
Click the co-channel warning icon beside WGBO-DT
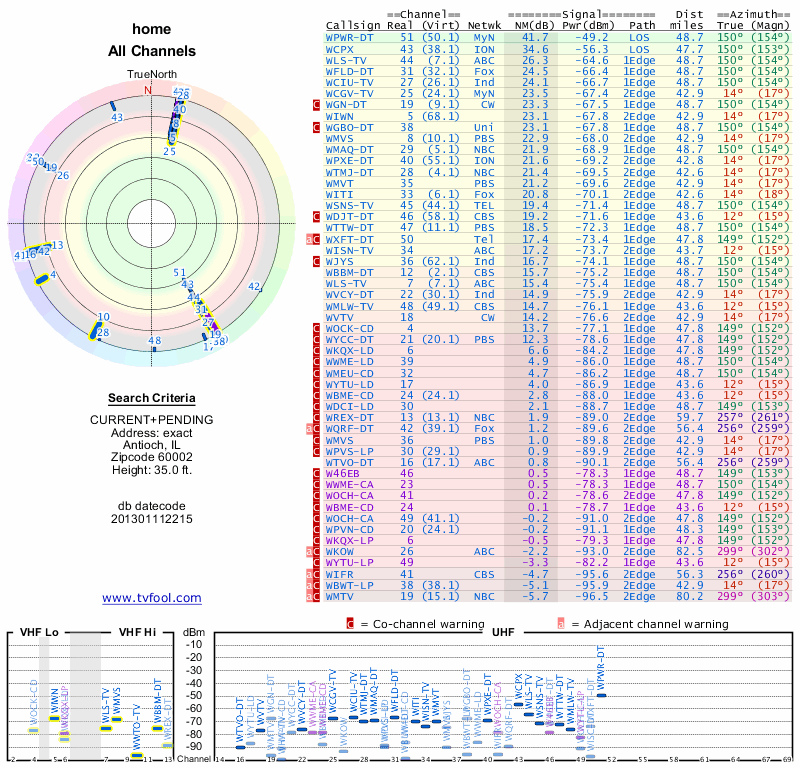[316, 128]
